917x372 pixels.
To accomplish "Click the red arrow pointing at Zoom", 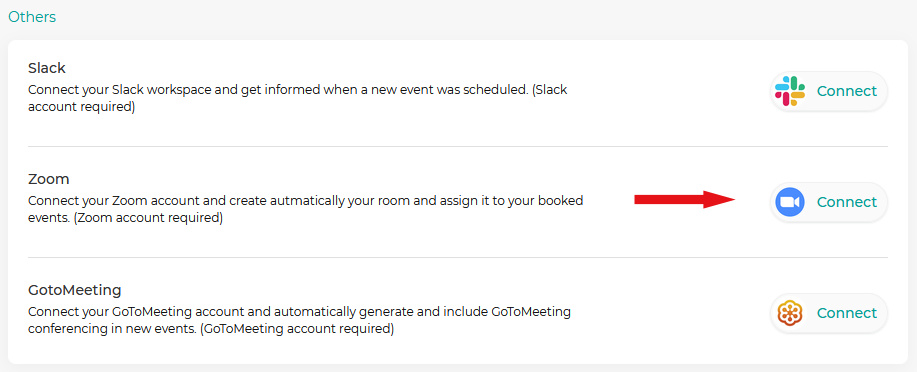I will pyautogui.click(x=684, y=199).
